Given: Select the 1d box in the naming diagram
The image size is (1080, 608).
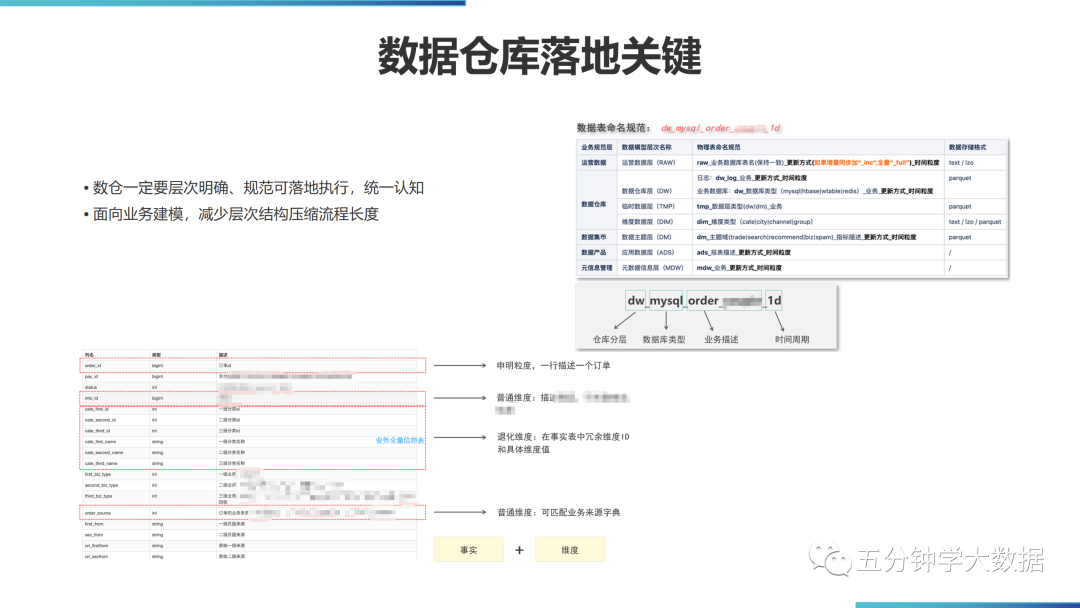Looking at the screenshot, I should 774,300.
